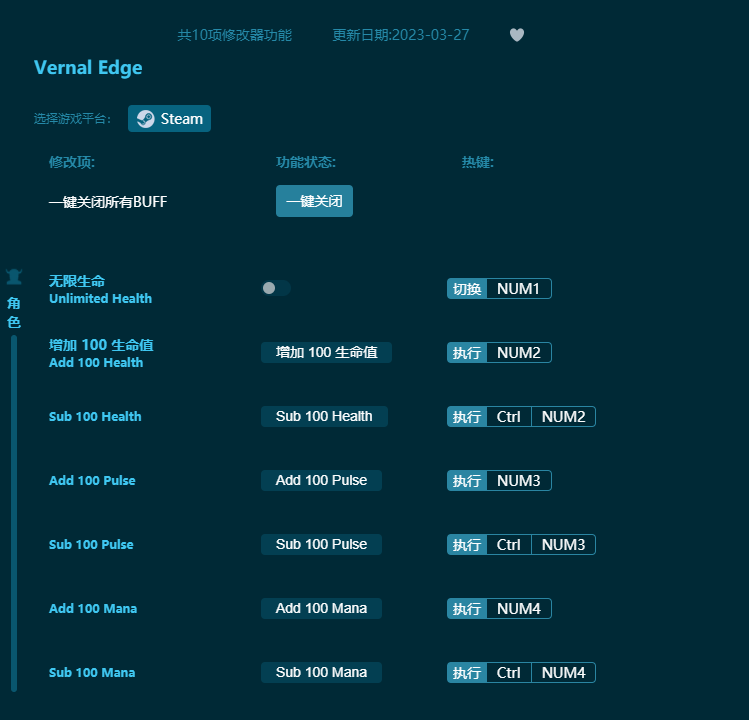Click the 增加 100 生命值 execute button

tap(326, 353)
